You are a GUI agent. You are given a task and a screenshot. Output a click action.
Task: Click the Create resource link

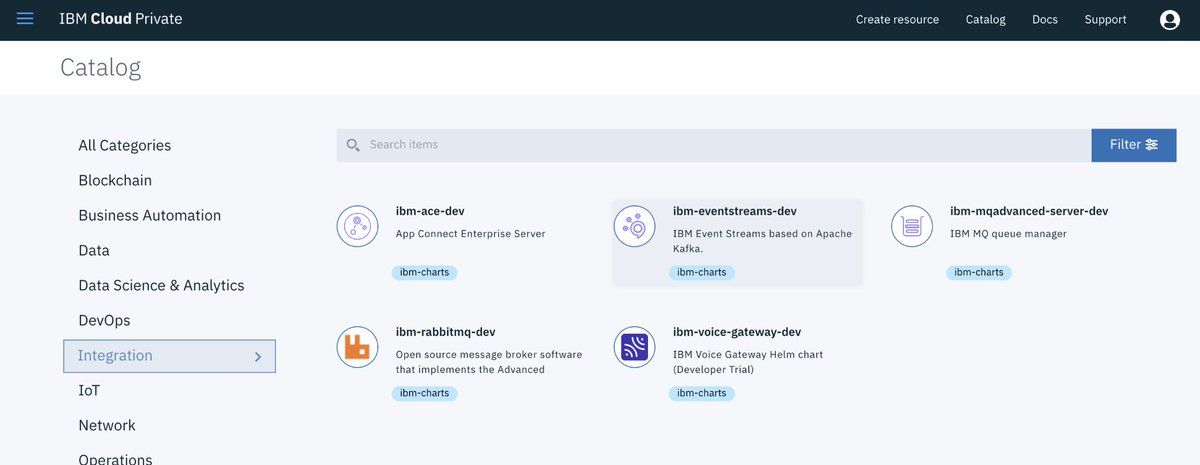pos(897,20)
